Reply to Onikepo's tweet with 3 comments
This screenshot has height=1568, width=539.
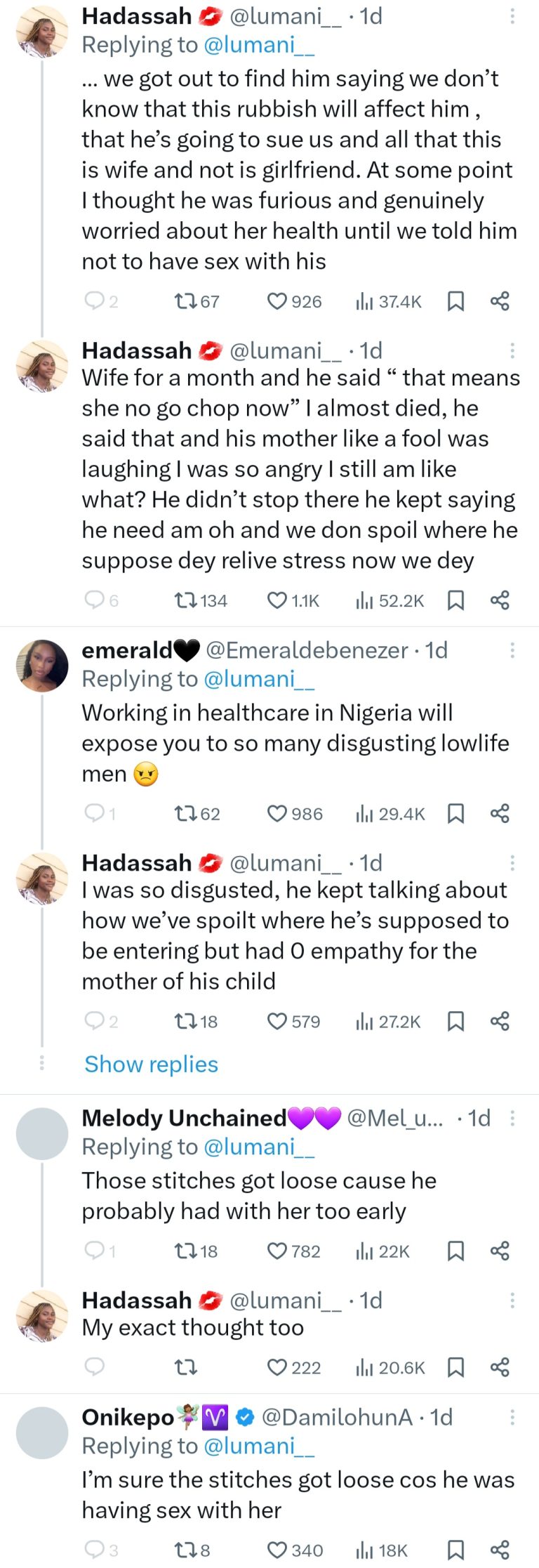pos(95,1550)
